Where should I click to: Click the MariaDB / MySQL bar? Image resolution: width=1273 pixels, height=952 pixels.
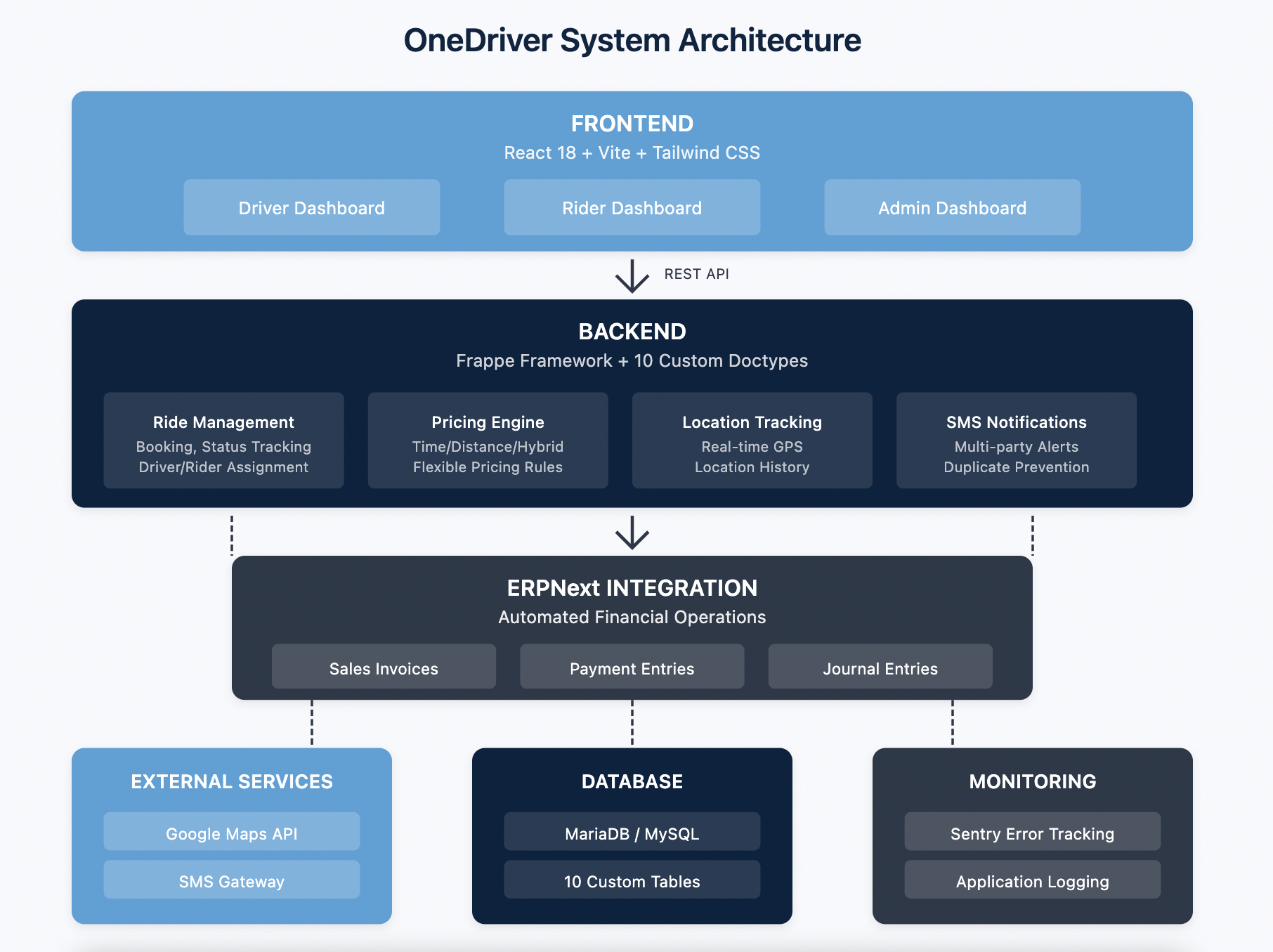[x=631, y=833]
